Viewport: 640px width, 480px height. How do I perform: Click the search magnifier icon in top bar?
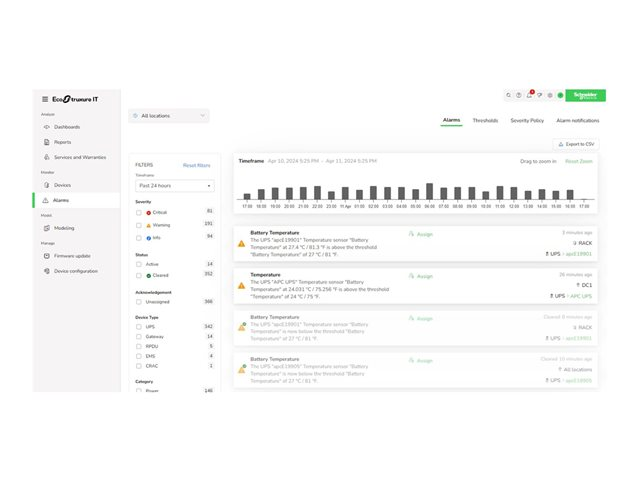pyautogui.click(x=508, y=95)
